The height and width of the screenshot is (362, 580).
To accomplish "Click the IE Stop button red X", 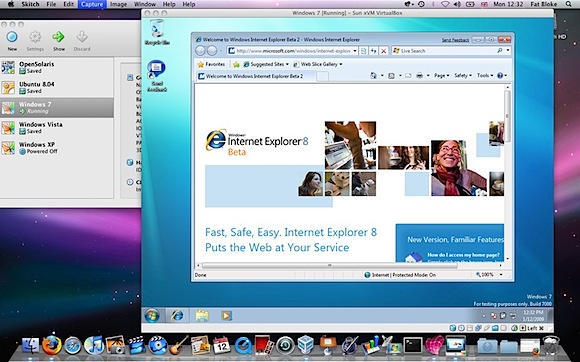I will pos(384,51).
